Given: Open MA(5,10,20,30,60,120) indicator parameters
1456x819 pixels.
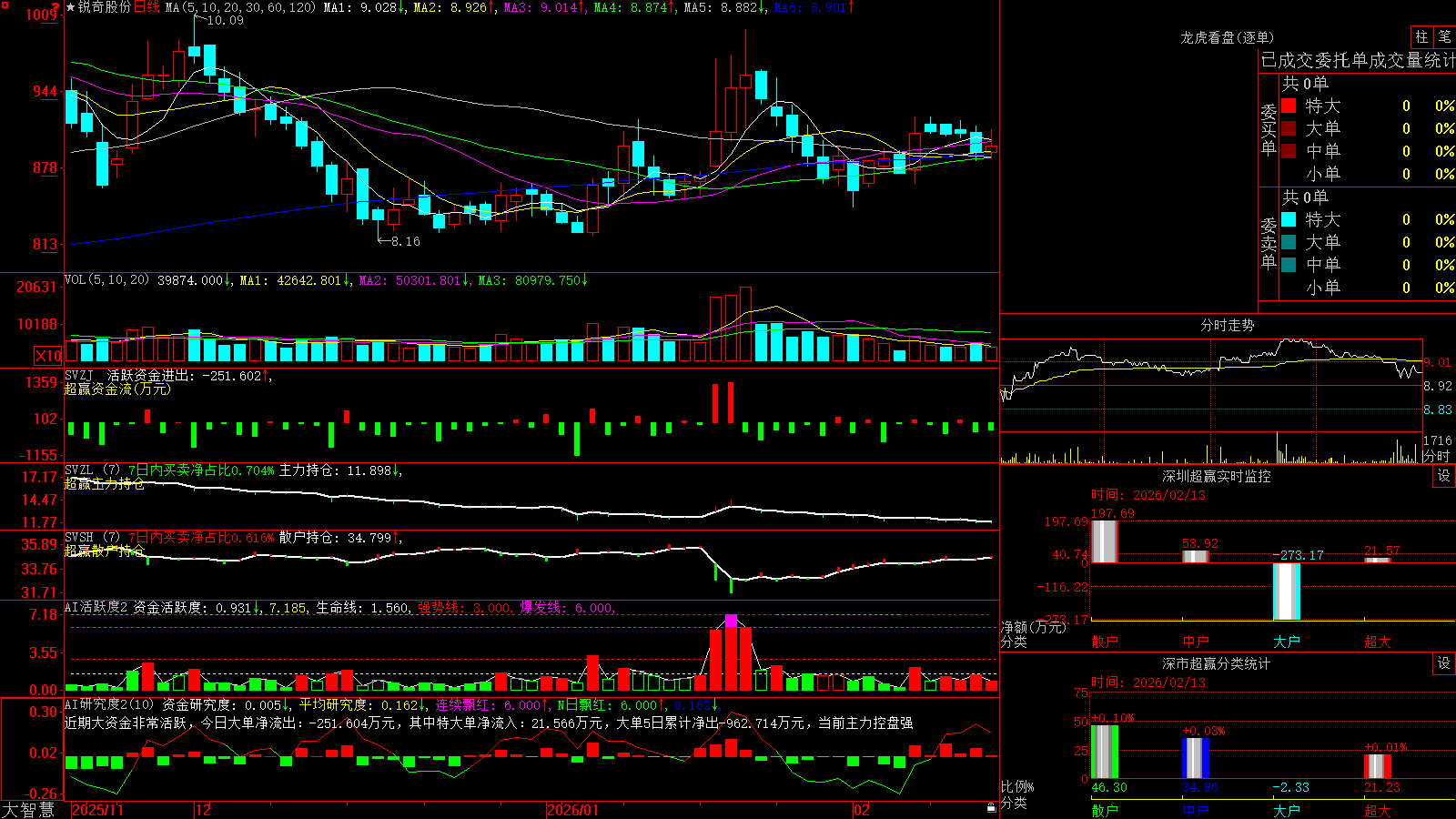Looking at the screenshot, I should [x=240, y=7].
